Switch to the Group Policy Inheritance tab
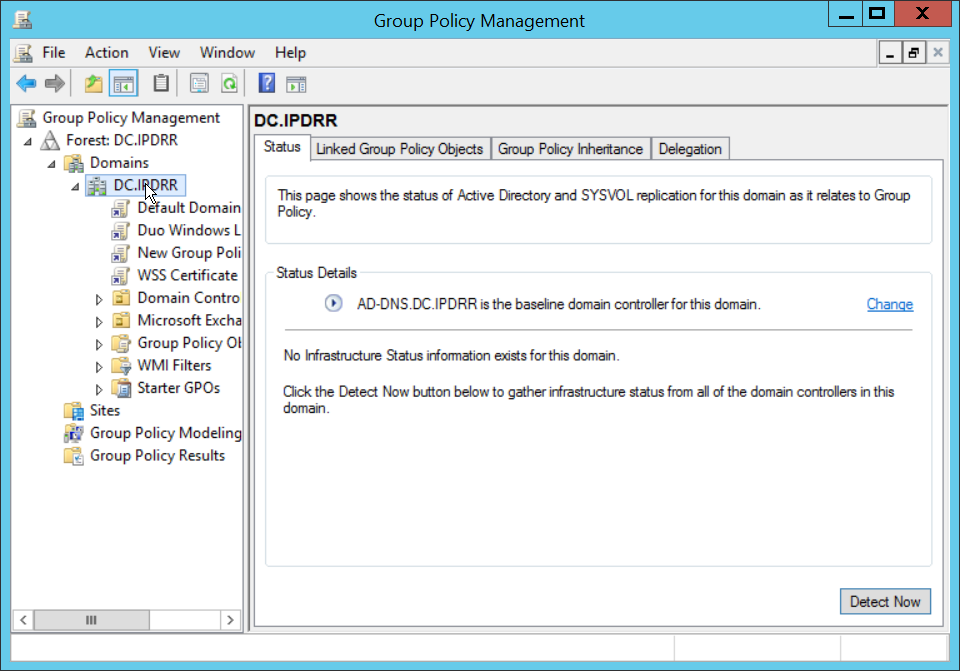The image size is (960, 671). (570, 149)
